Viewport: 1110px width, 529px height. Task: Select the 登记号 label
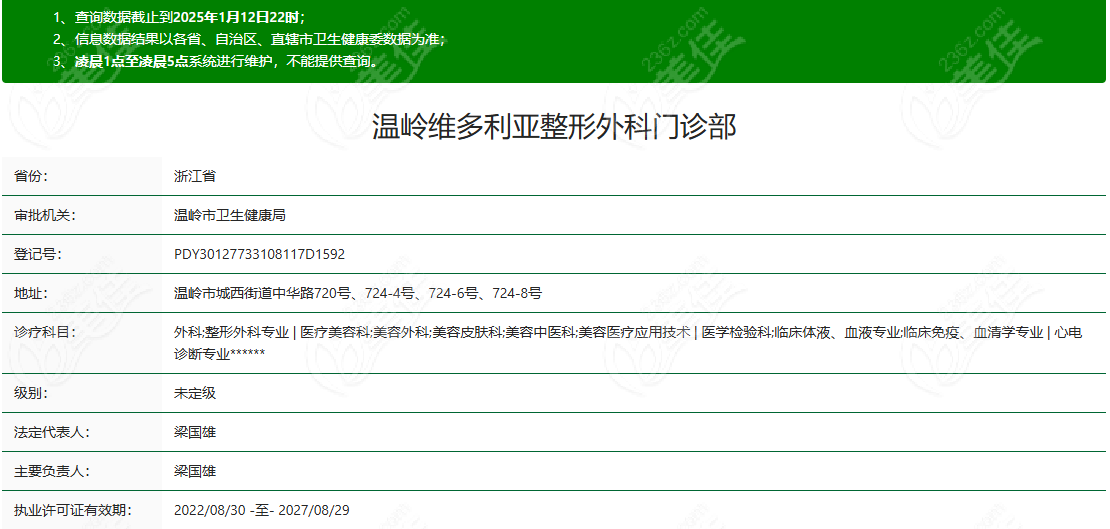pyautogui.click(x=38, y=254)
